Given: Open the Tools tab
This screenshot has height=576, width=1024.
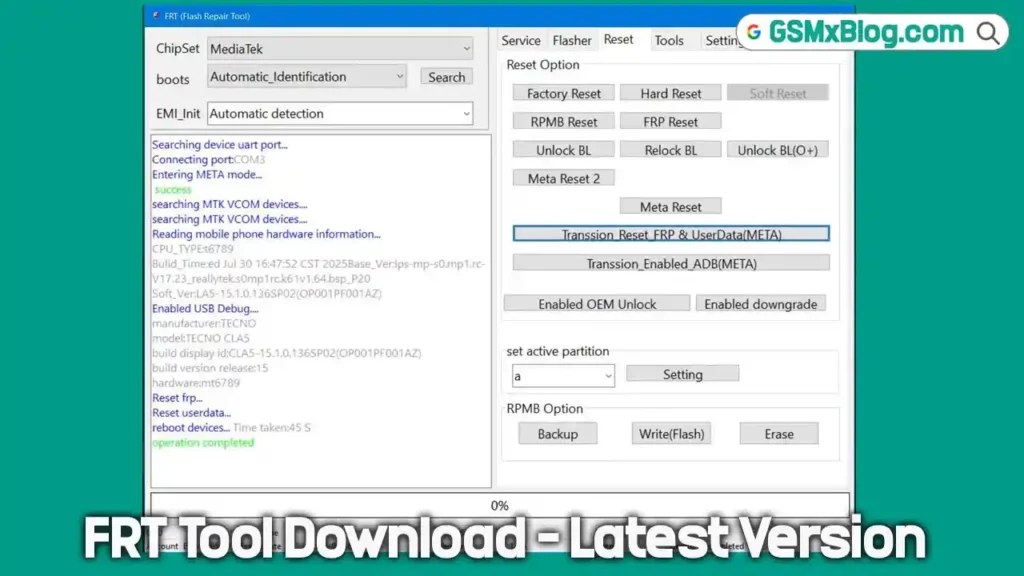Looking at the screenshot, I should (672, 40).
